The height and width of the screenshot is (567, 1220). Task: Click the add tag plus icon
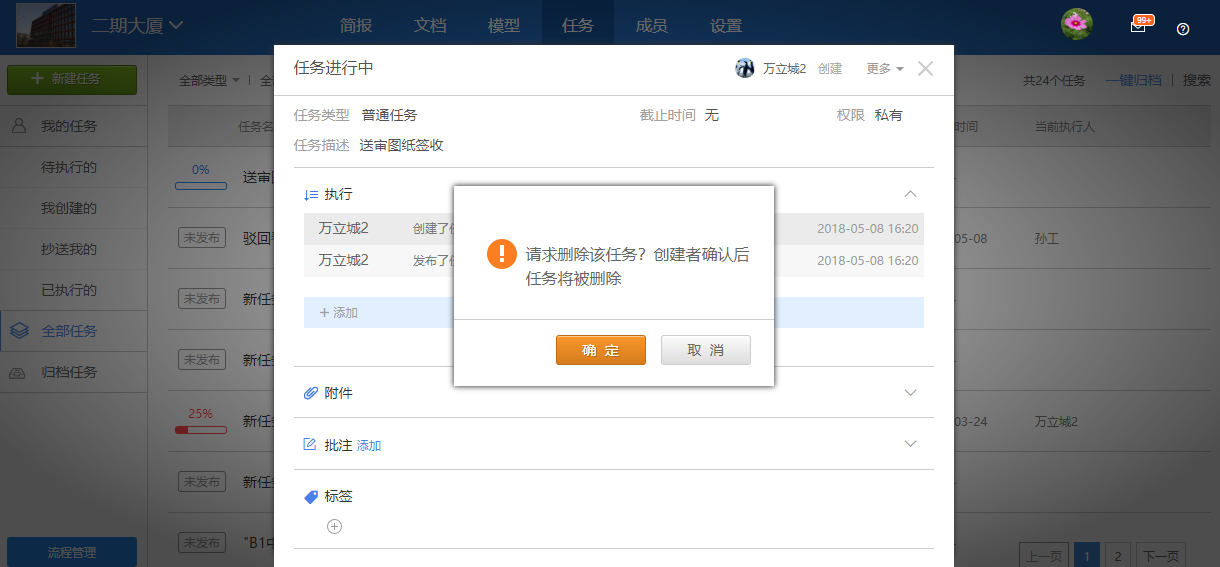click(x=335, y=527)
